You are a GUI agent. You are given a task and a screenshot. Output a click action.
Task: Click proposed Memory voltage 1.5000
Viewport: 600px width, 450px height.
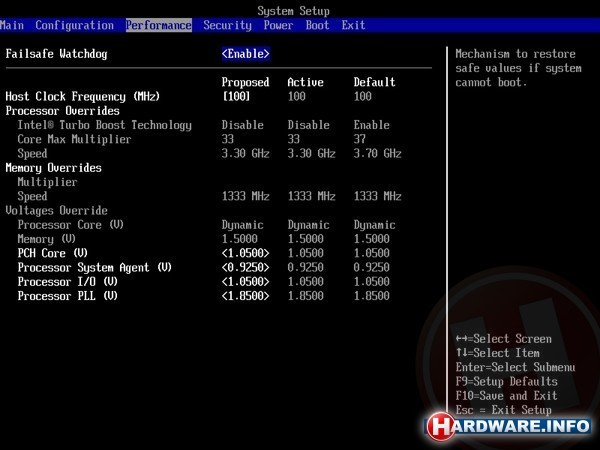click(x=240, y=239)
